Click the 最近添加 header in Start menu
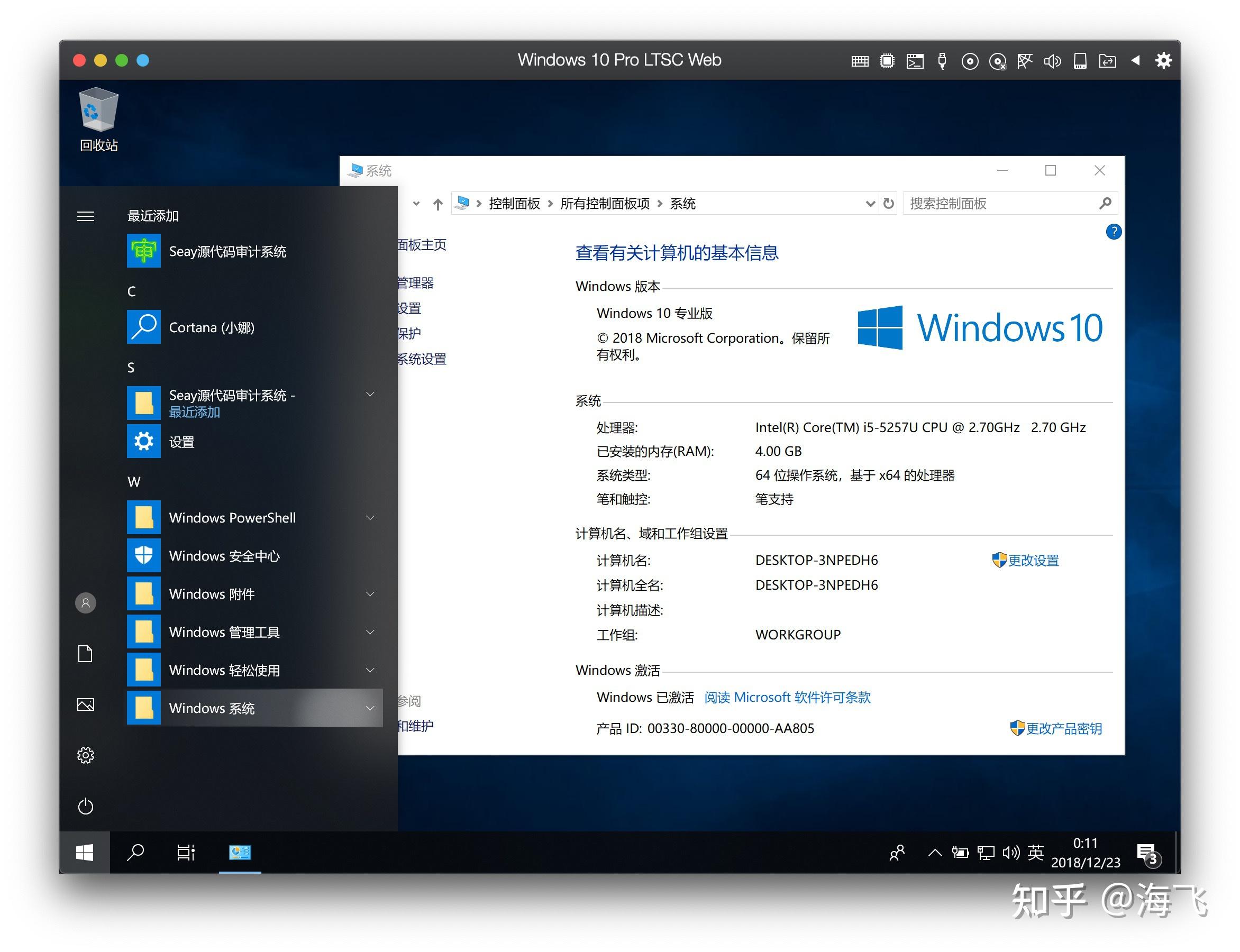Screen dimensions: 1240x952 tap(152, 216)
